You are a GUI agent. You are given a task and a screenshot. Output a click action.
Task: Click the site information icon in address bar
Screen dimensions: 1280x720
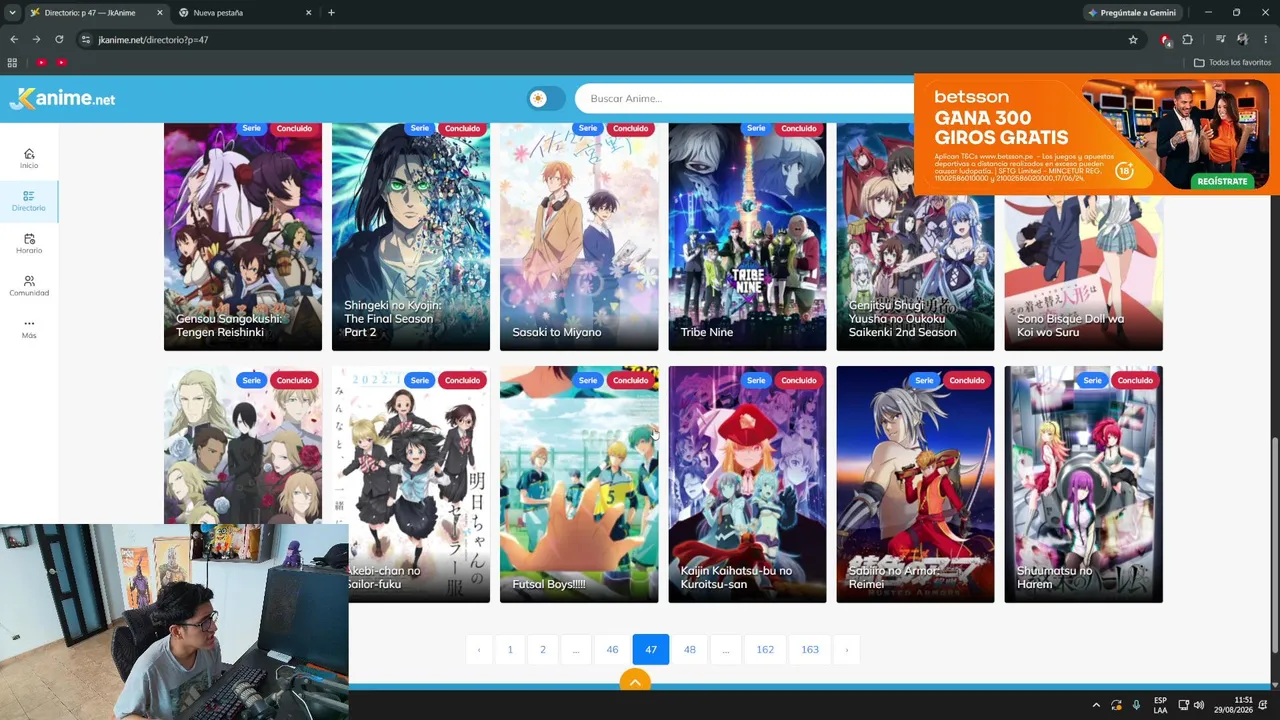[86, 40]
